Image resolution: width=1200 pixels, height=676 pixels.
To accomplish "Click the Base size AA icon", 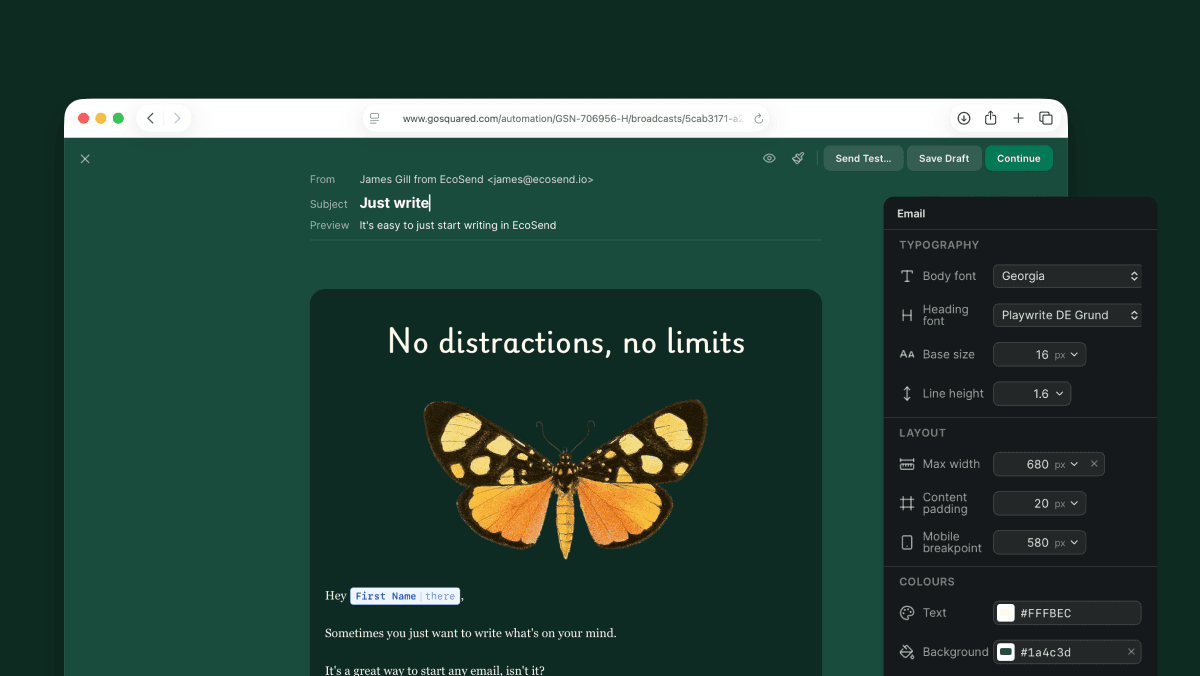I will pyautogui.click(x=907, y=354).
